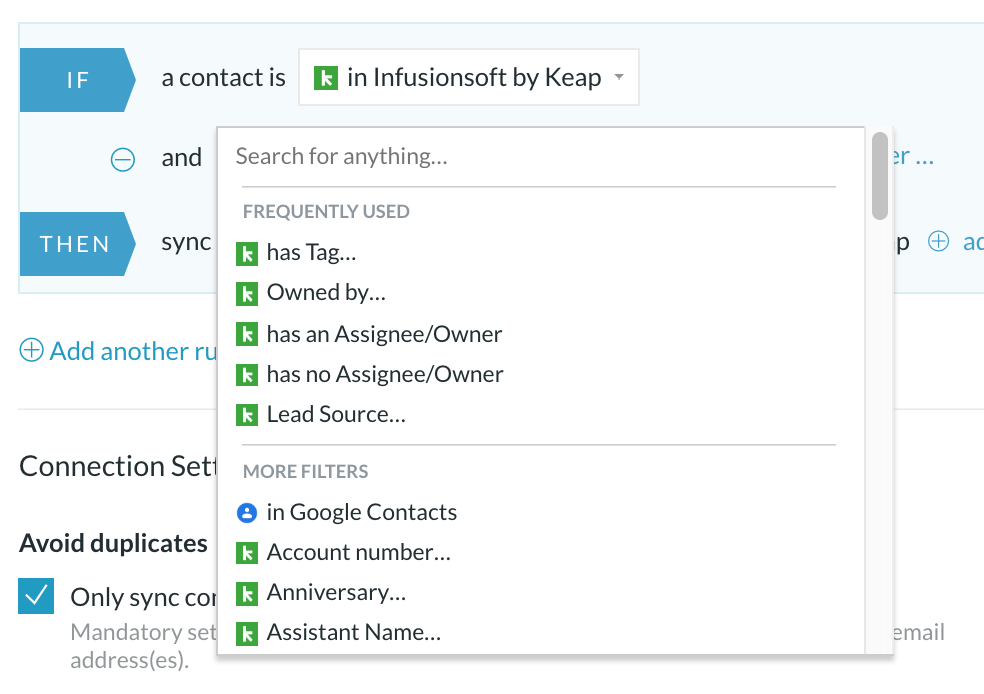Click the 'MORE FILTERS' section header
The image size is (984, 694).
point(306,471)
